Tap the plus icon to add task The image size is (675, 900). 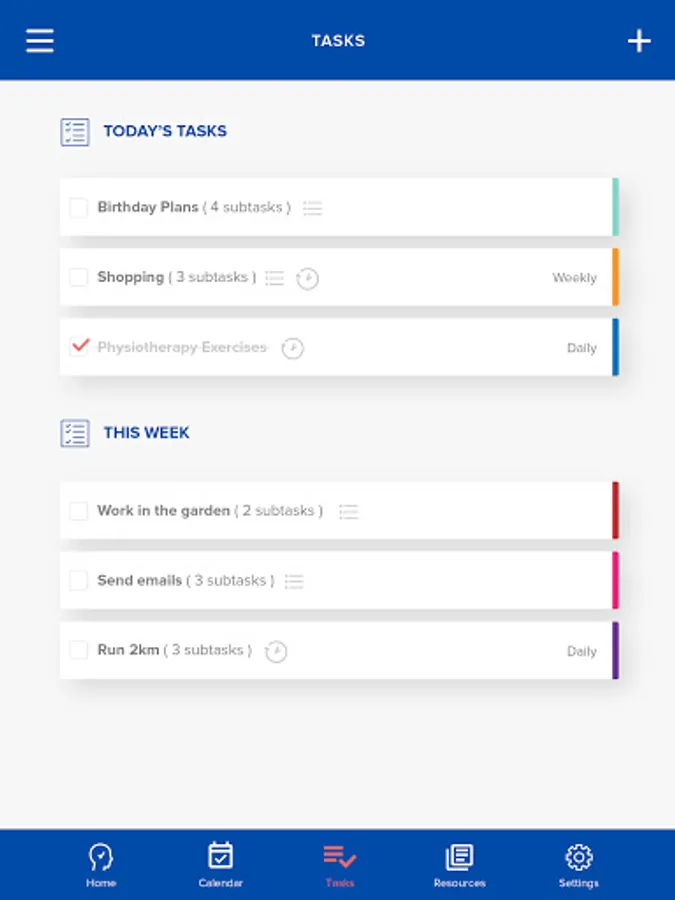[638, 41]
